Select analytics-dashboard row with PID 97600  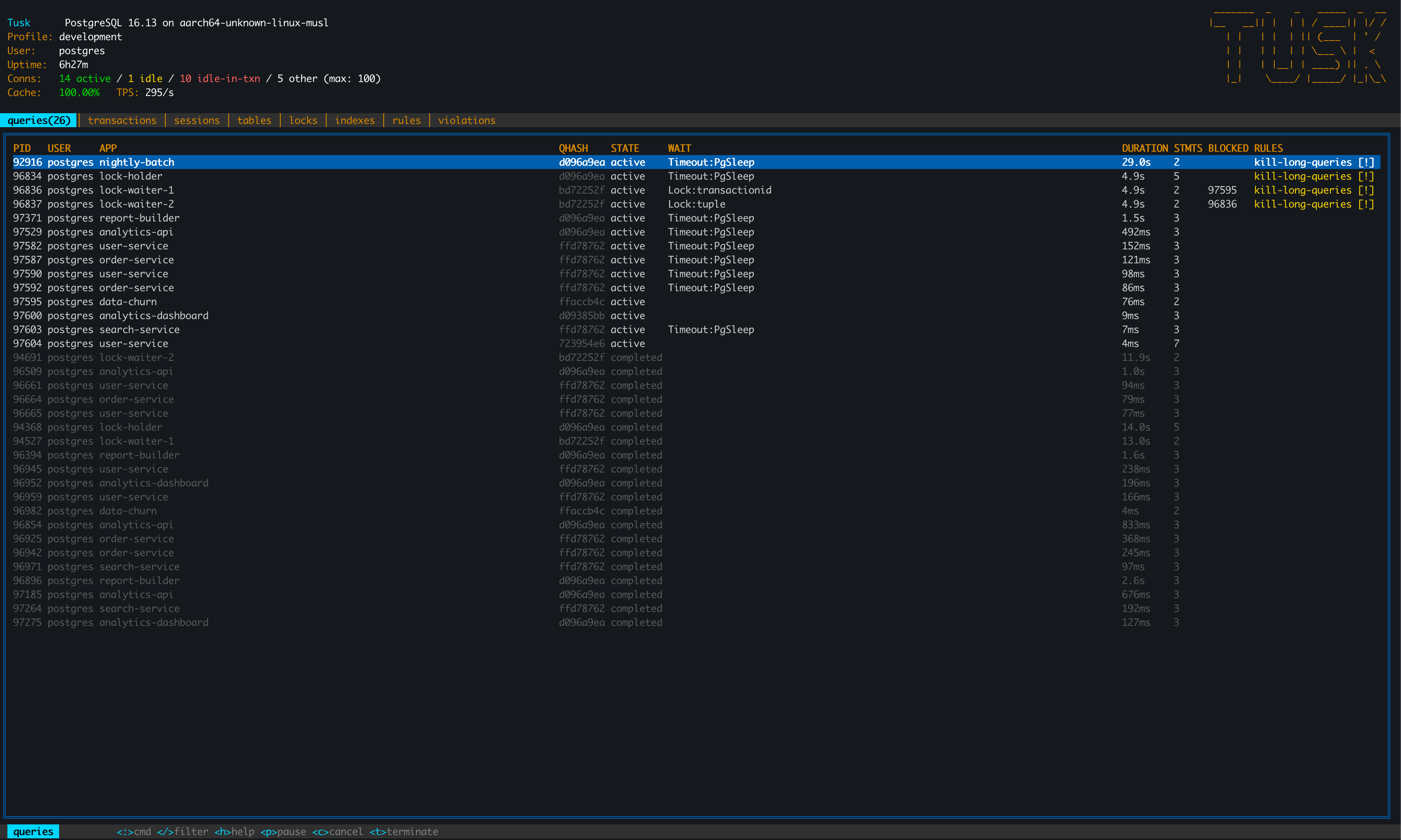(x=696, y=315)
